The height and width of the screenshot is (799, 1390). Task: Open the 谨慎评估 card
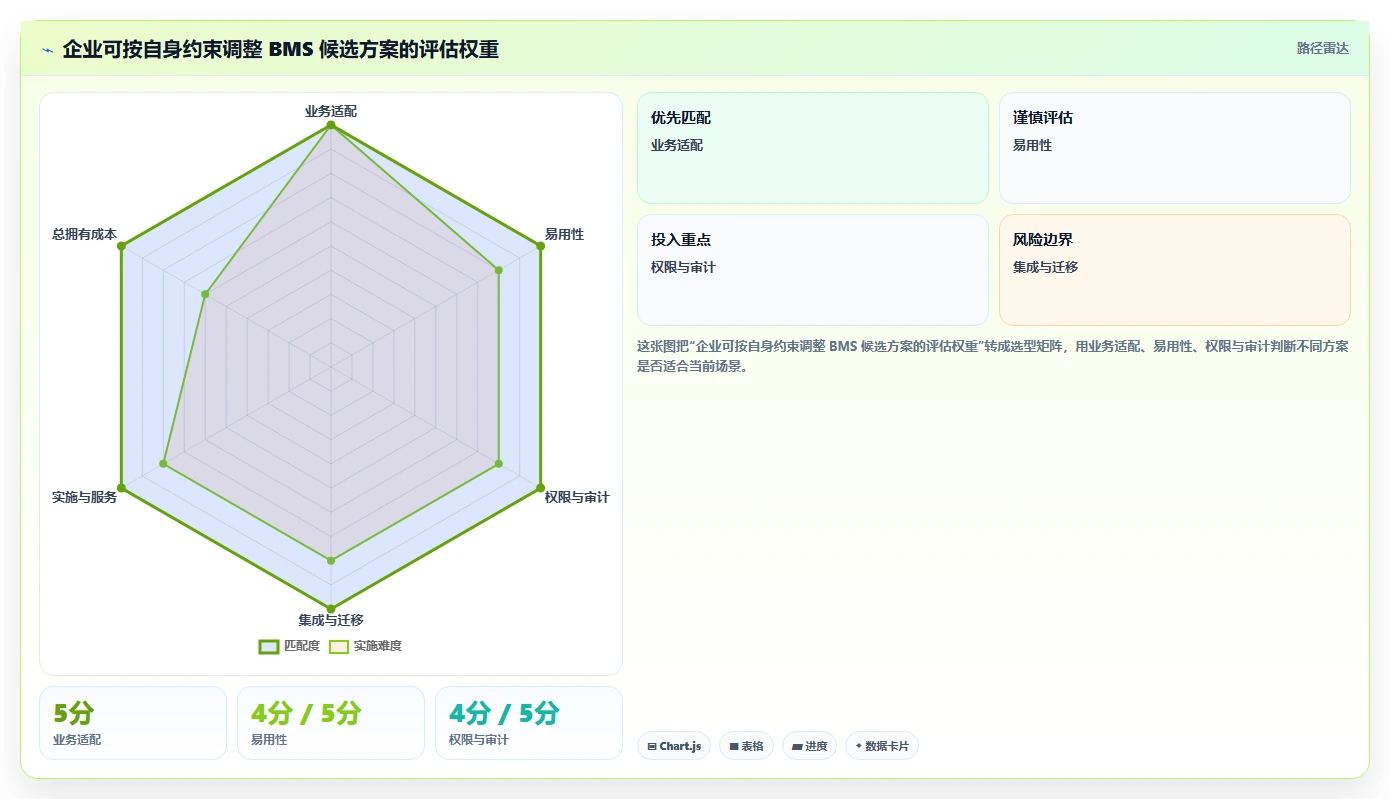click(x=1175, y=148)
